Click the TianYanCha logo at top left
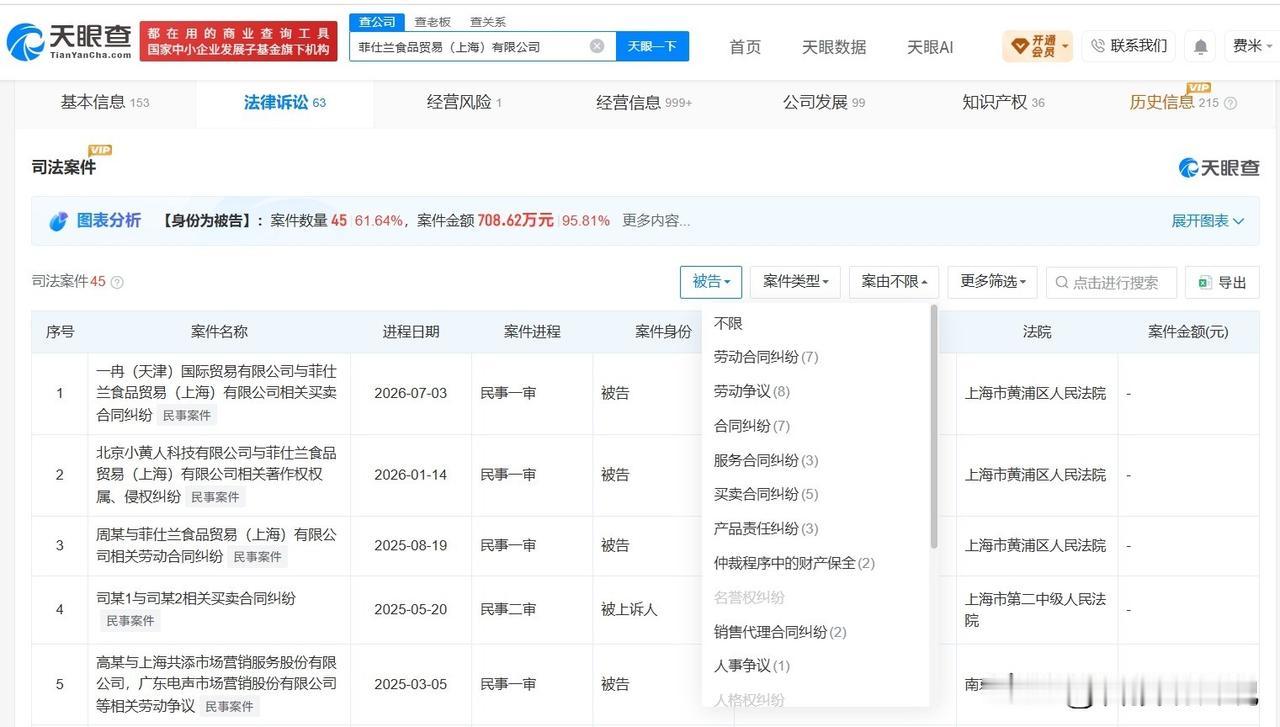Viewport: 1280px width, 727px height. [x=69, y=41]
